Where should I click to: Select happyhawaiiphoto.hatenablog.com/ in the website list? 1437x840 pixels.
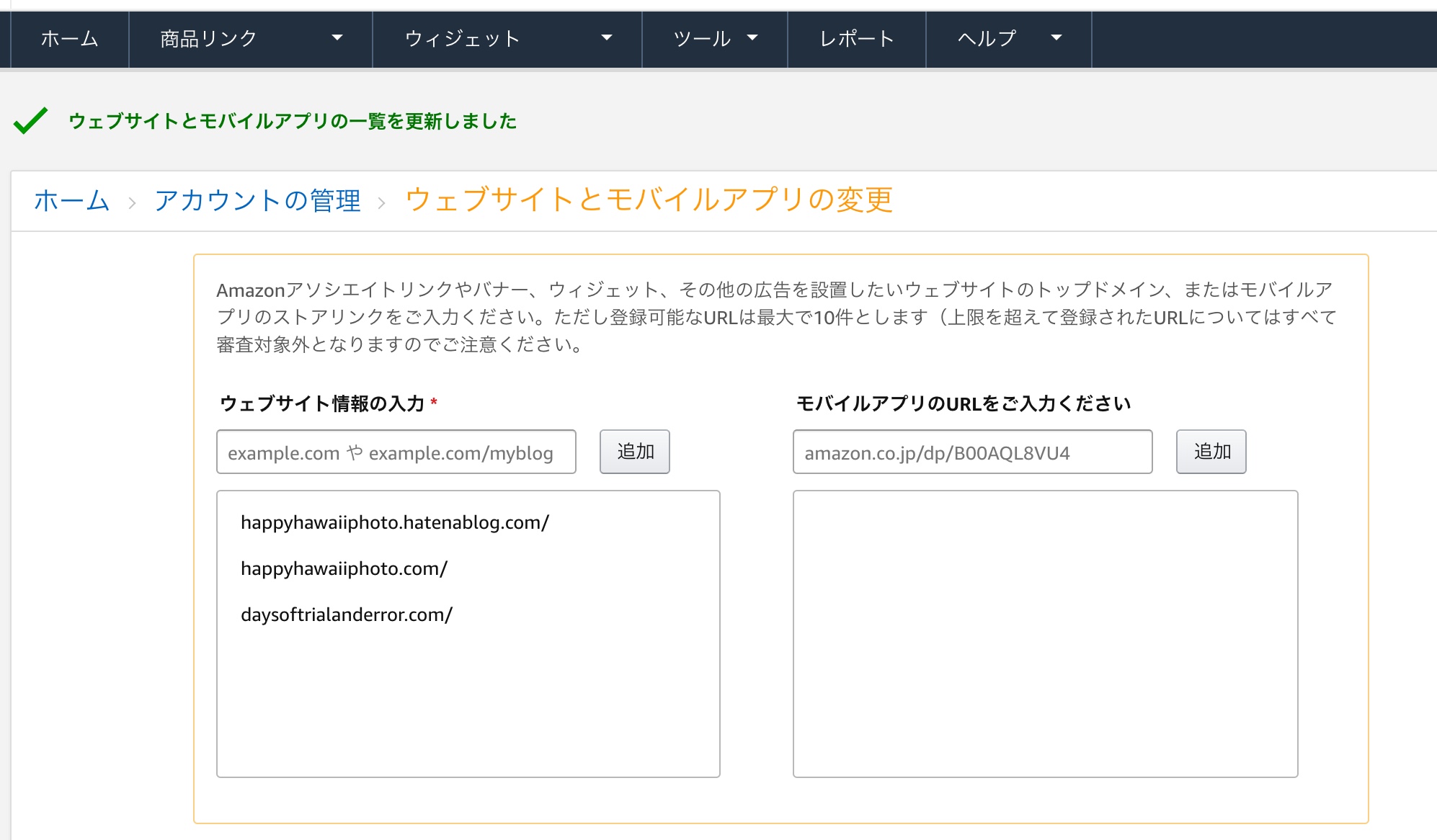pyautogui.click(x=395, y=523)
